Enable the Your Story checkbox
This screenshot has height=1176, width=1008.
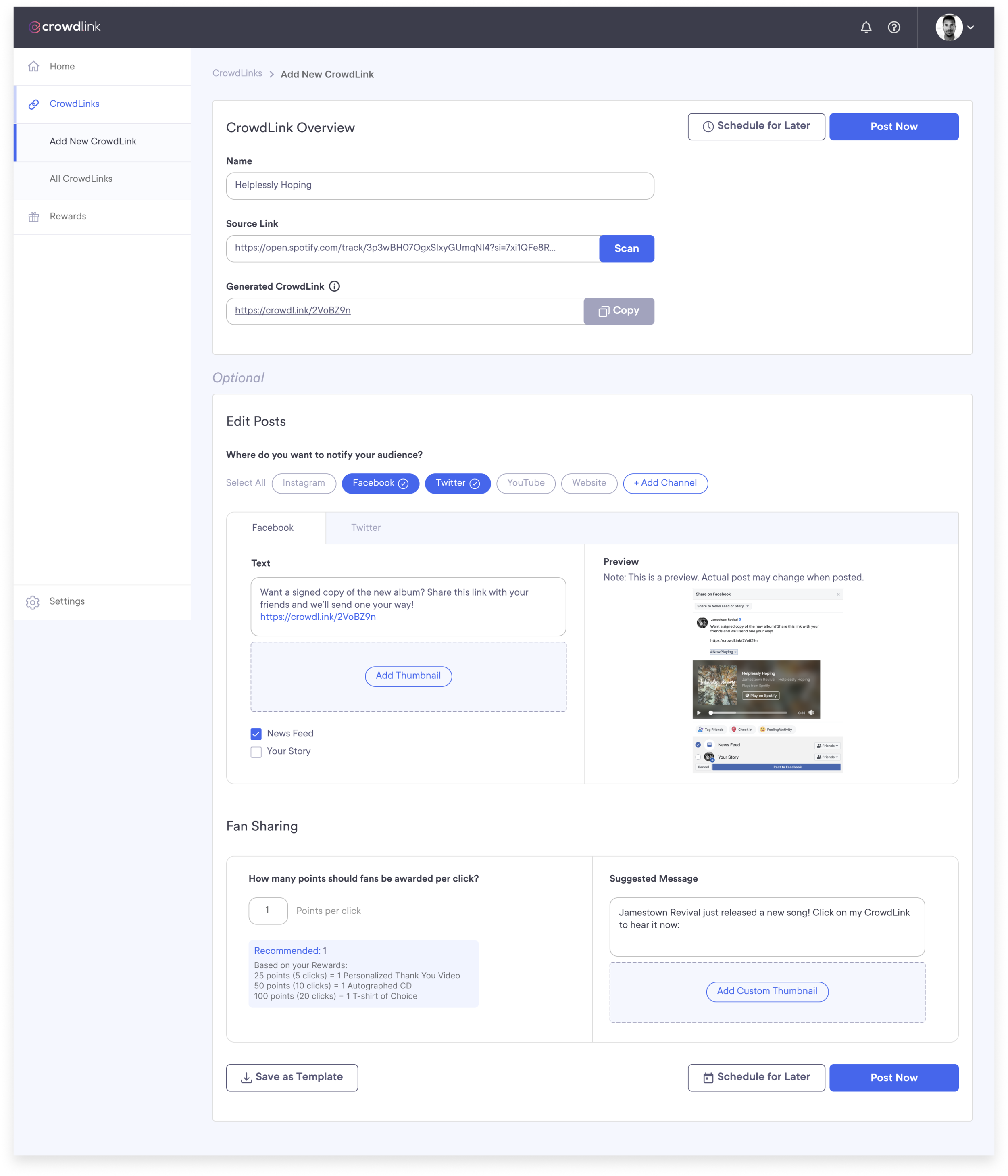(256, 752)
